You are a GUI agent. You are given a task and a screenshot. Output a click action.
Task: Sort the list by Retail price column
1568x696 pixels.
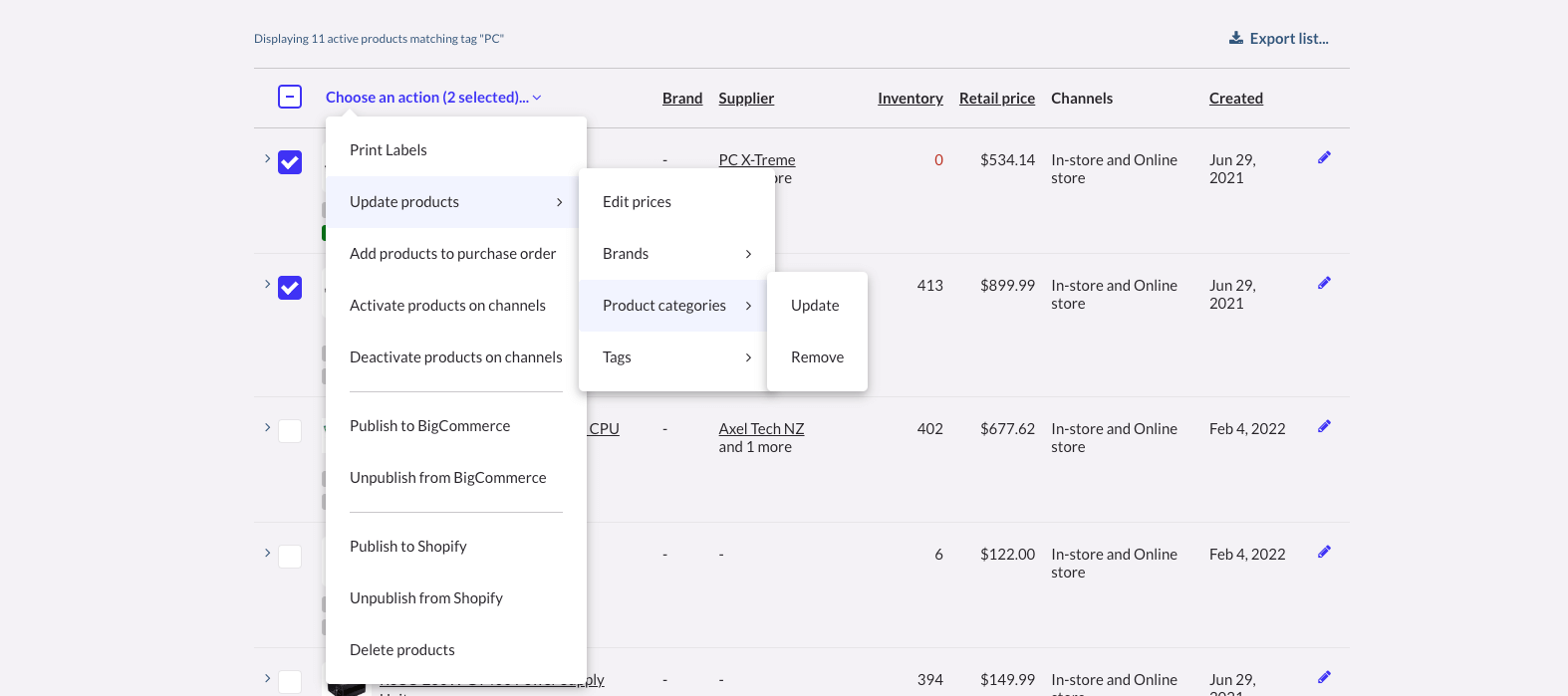point(996,98)
